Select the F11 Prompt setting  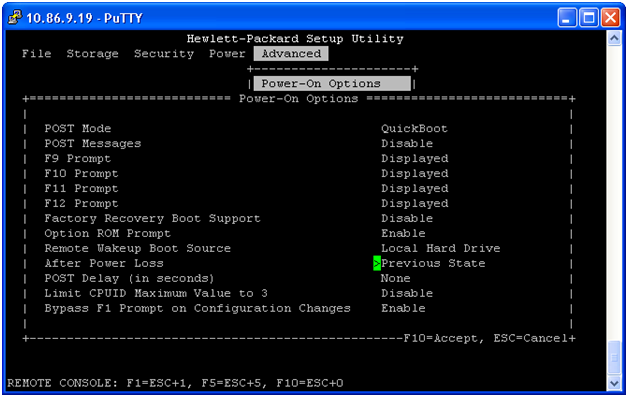[81, 188]
